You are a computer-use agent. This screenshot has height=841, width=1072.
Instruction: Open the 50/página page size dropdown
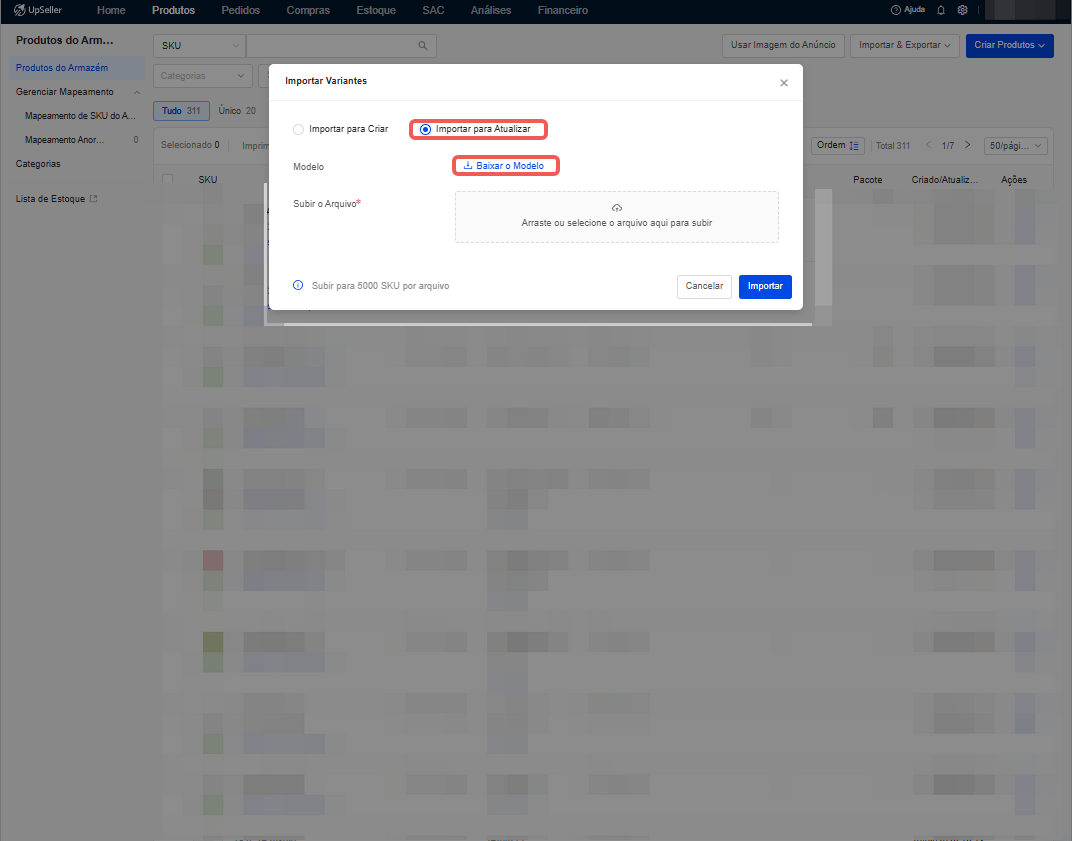click(1015, 146)
